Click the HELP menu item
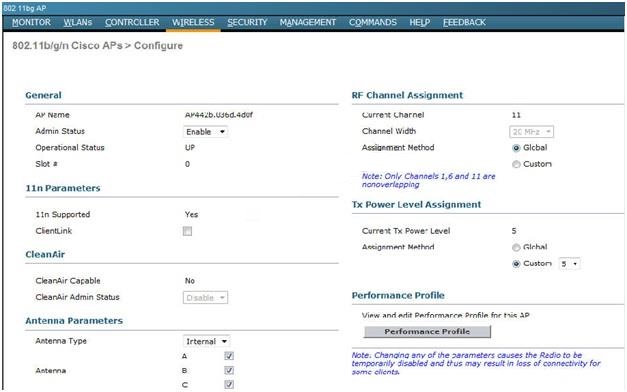The image size is (627, 392). [x=419, y=22]
